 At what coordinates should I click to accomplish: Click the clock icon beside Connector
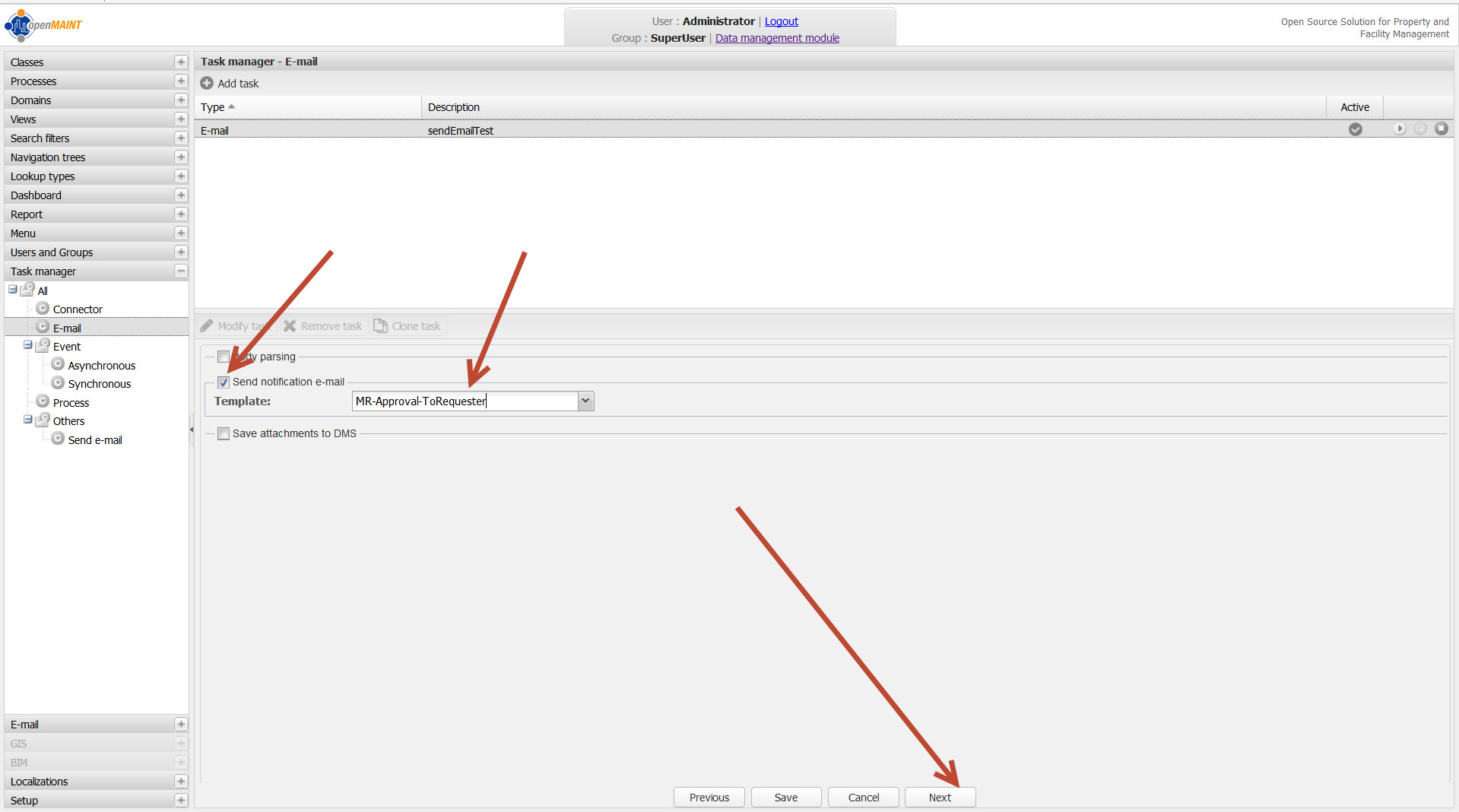tap(43, 309)
